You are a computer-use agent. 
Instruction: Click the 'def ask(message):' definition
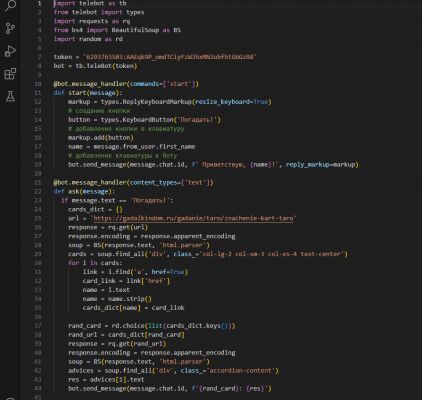[x=84, y=192]
